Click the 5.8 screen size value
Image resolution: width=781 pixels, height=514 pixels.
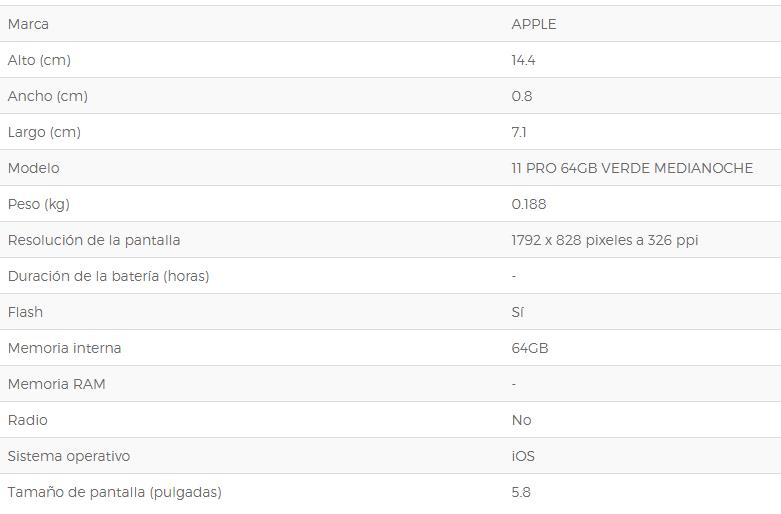pos(521,492)
